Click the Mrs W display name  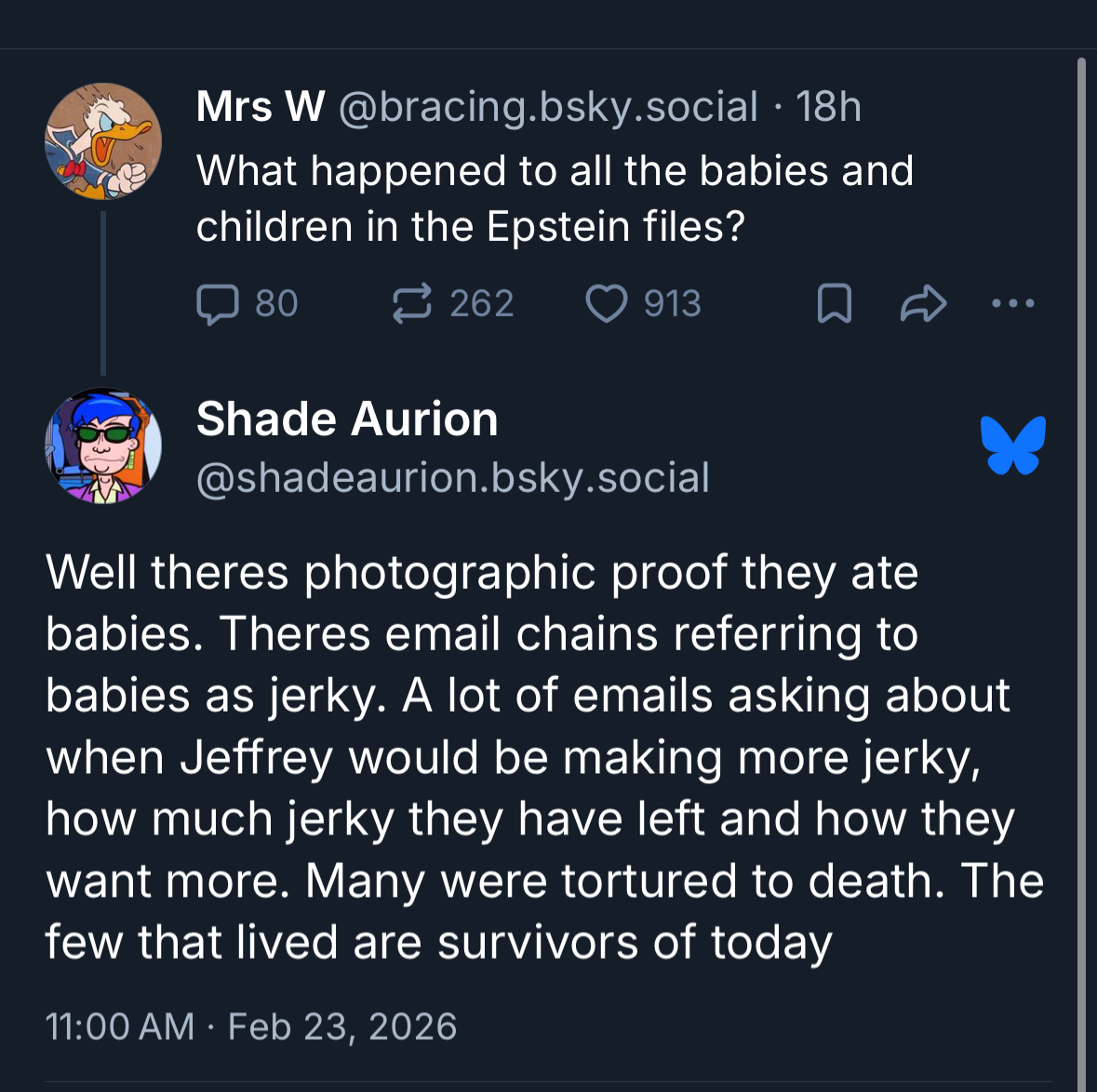261,107
